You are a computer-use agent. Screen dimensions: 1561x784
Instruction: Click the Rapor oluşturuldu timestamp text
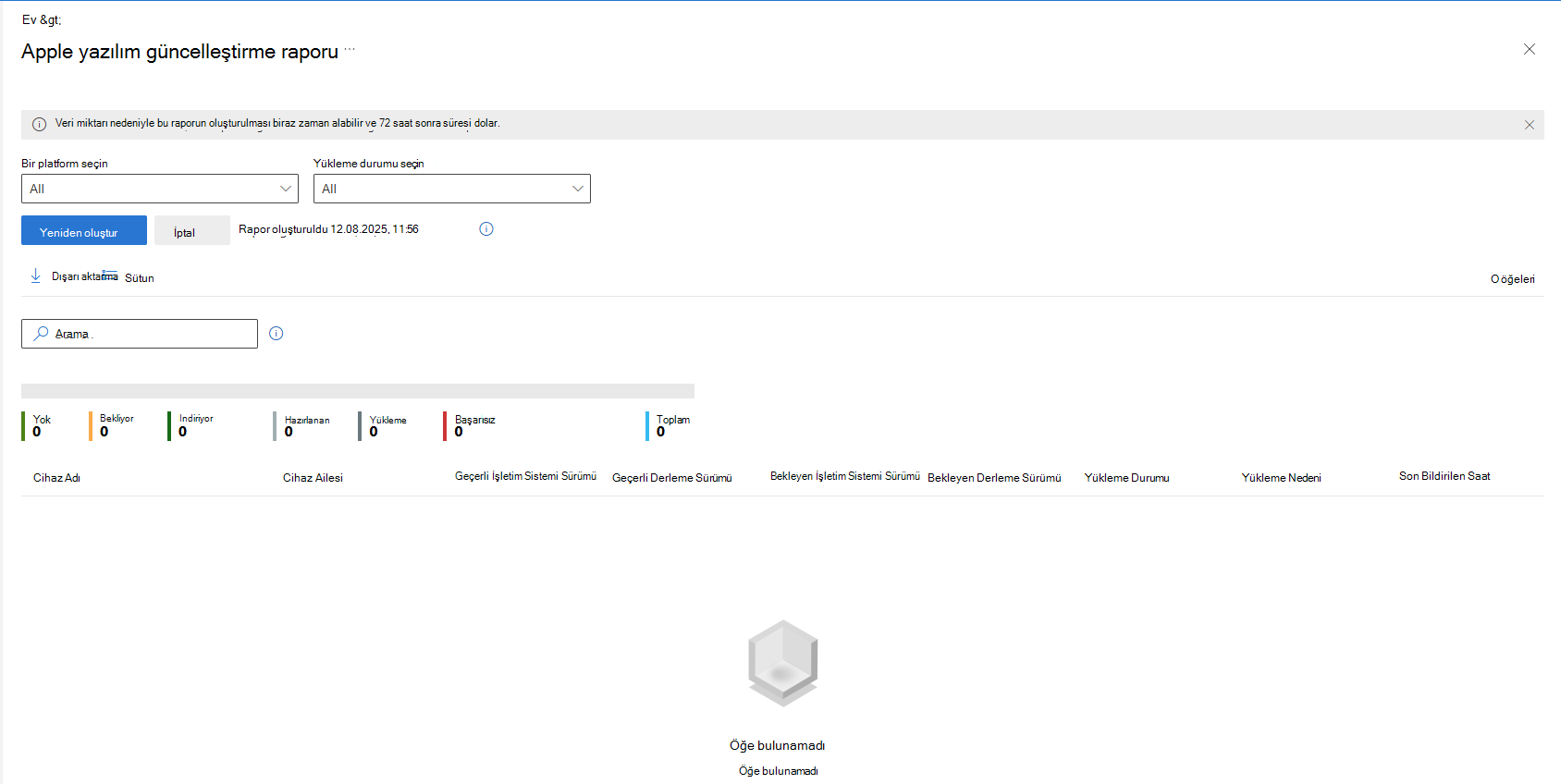tap(328, 229)
